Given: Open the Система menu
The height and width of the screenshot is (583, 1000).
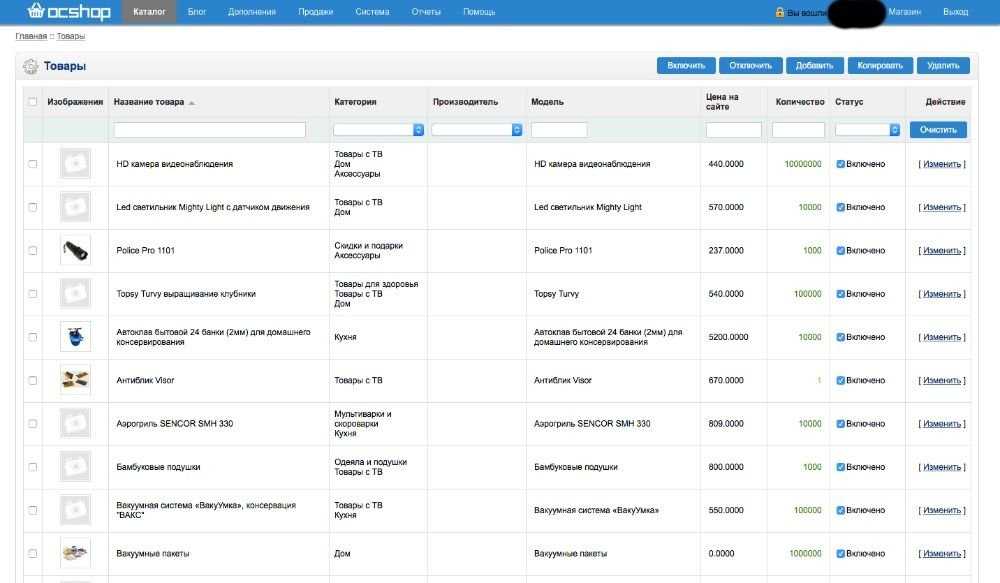Looking at the screenshot, I should [372, 12].
